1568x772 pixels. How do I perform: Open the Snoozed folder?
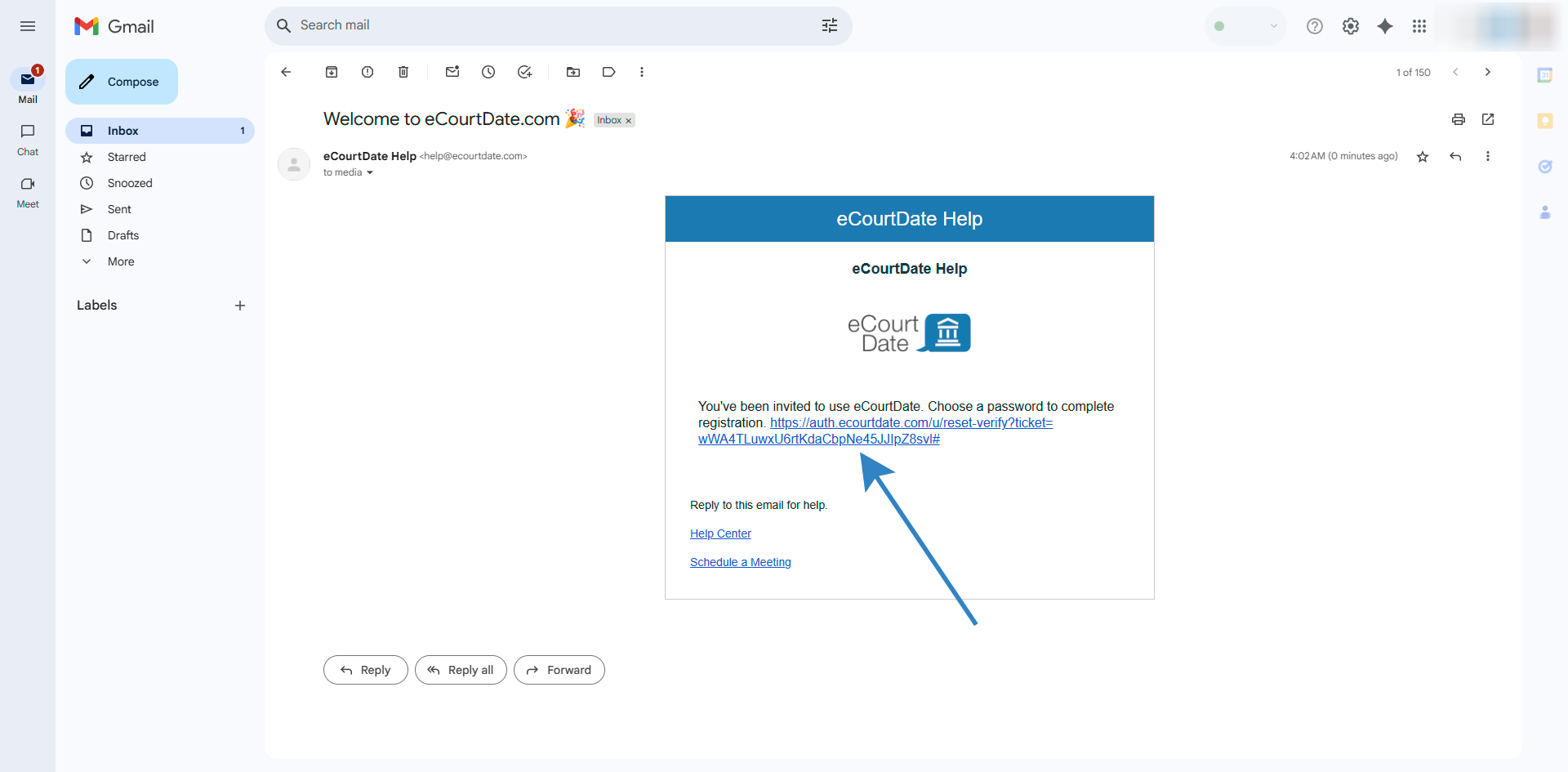click(160, 183)
